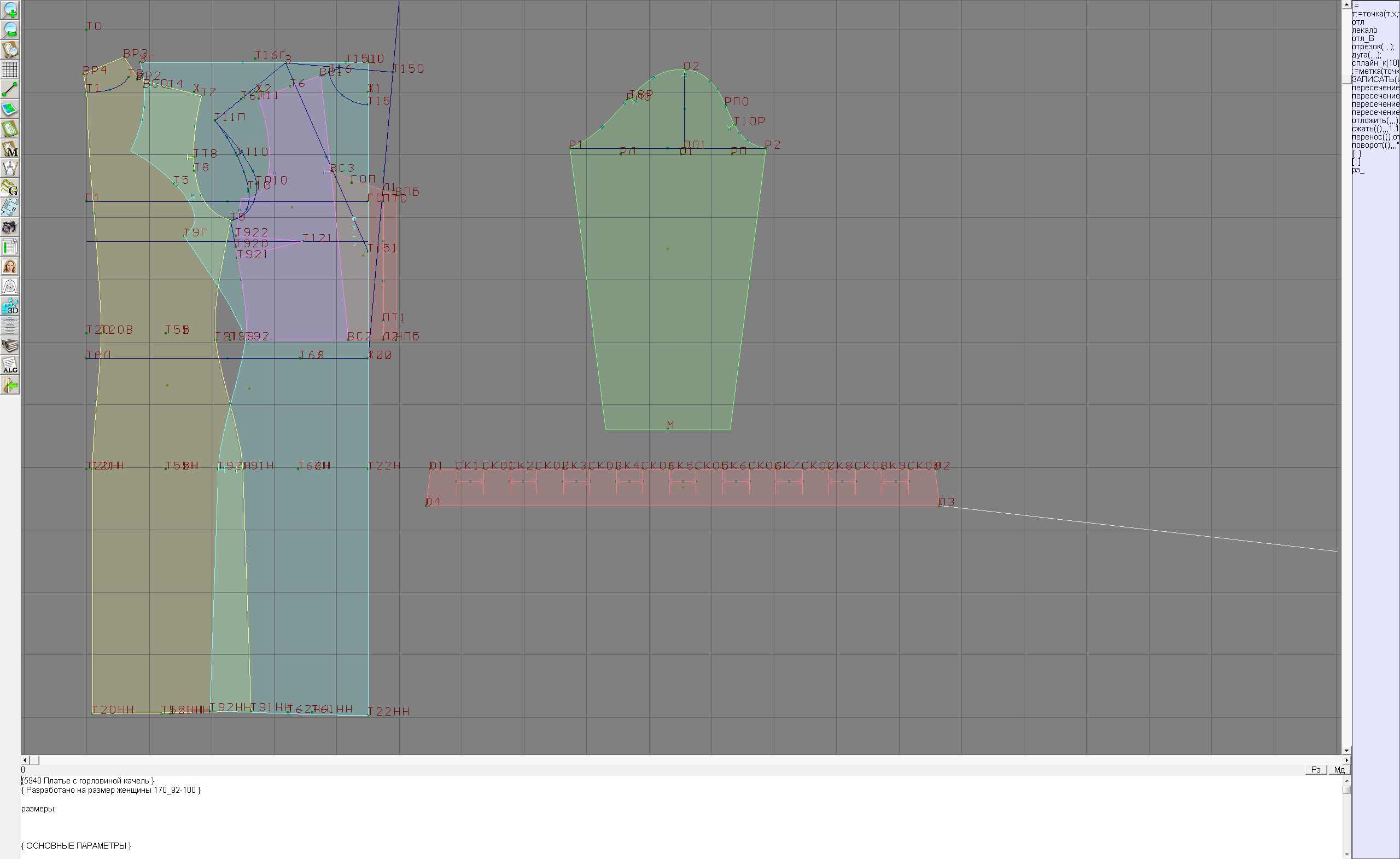Insert 'лекало' from the command list
The width and height of the screenshot is (1400, 859).
click(1364, 30)
